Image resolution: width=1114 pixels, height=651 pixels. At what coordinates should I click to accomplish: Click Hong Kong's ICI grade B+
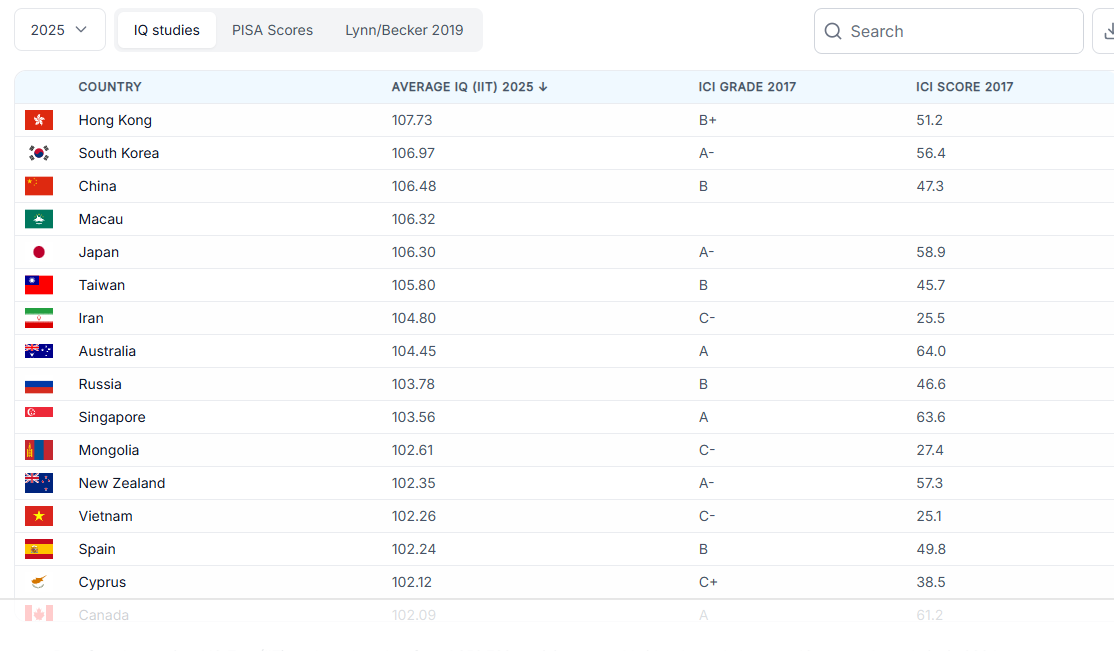[x=708, y=120]
